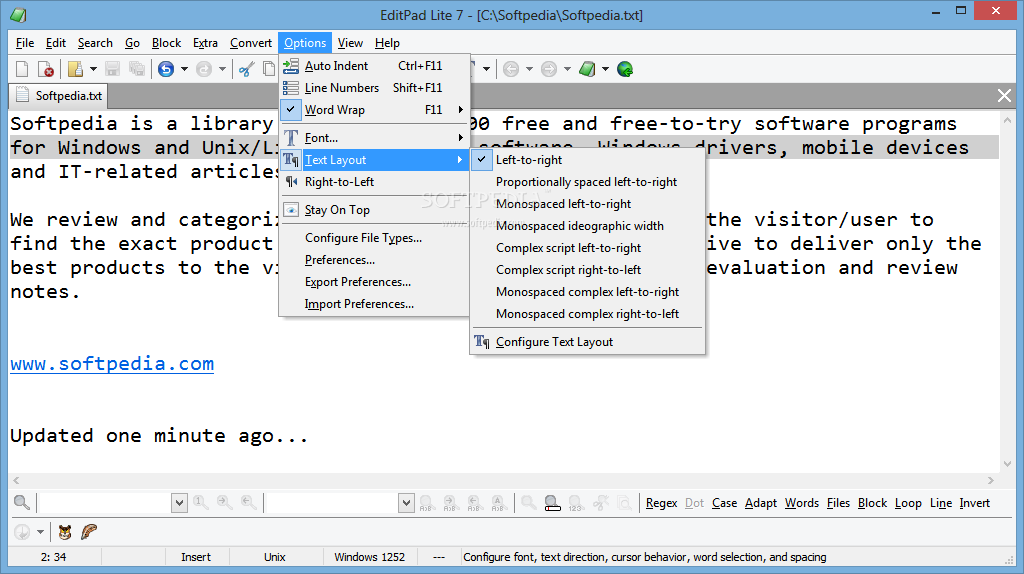This screenshot has width=1024, height=574.
Task: Click the Copy icon beside the scissors
Action: click(268, 69)
